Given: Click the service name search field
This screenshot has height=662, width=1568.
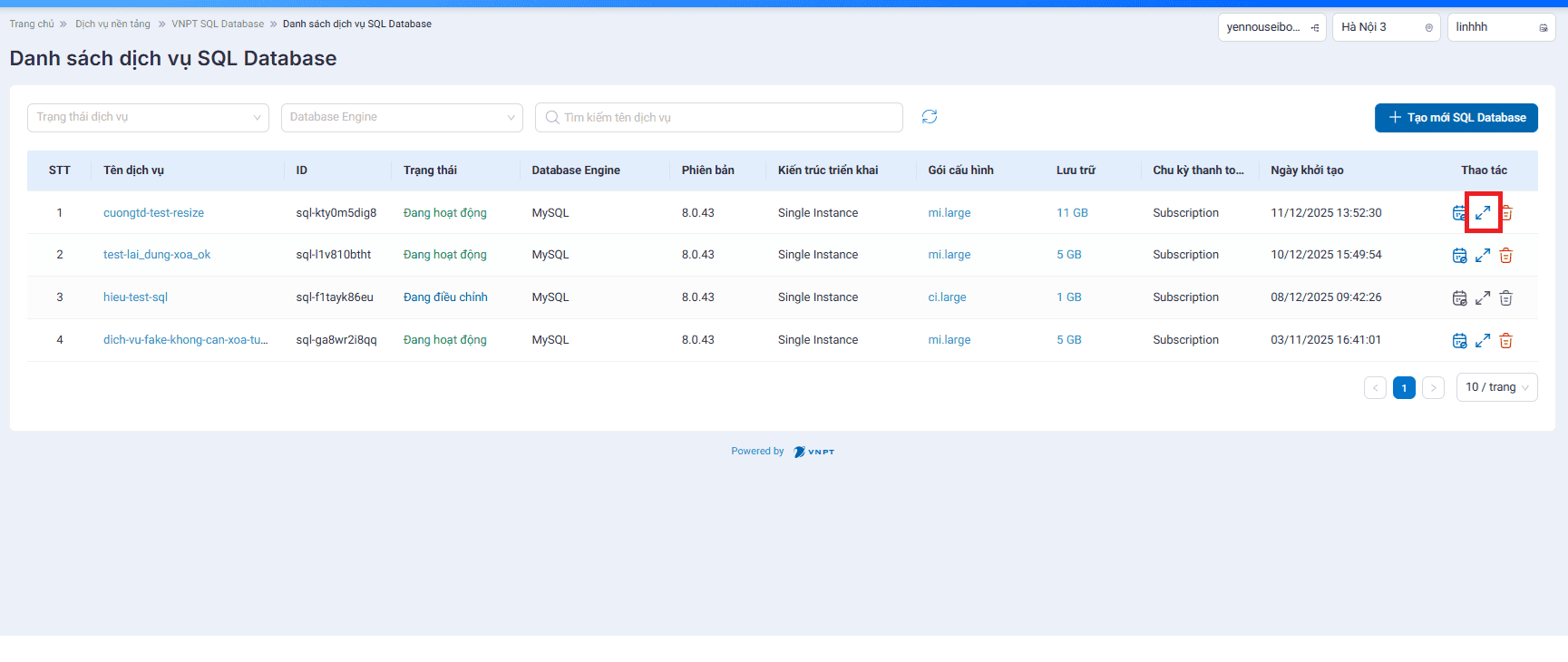Looking at the screenshot, I should point(726,118).
